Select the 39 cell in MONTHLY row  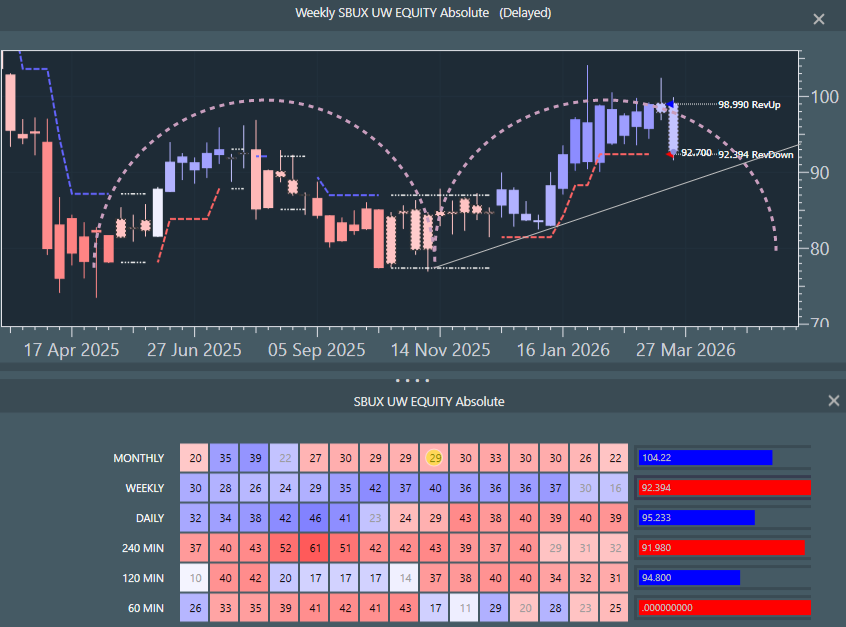tap(255, 458)
